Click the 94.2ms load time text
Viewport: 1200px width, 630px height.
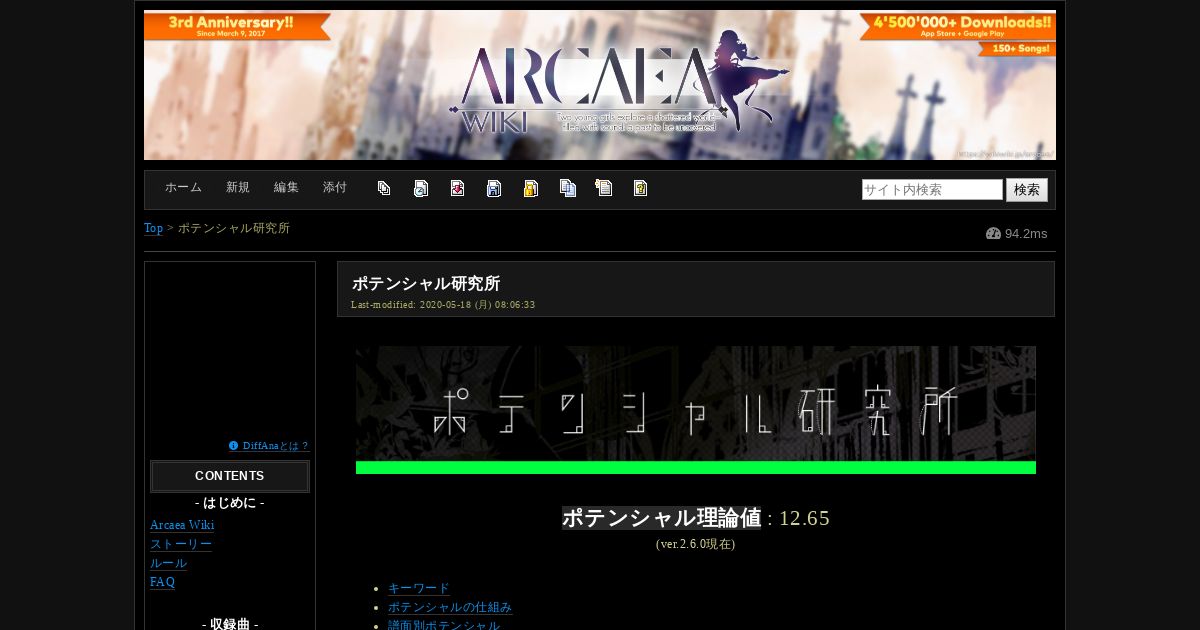pyautogui.click(x=1026, y=234)
